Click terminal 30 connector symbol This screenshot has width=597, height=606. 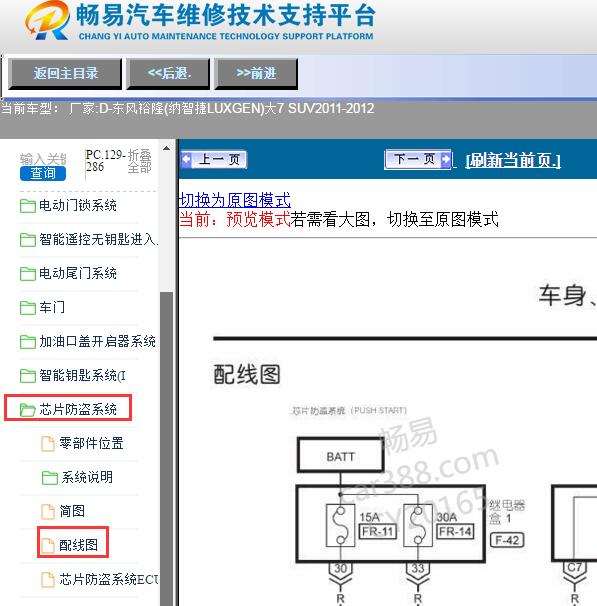pos(340,573)
